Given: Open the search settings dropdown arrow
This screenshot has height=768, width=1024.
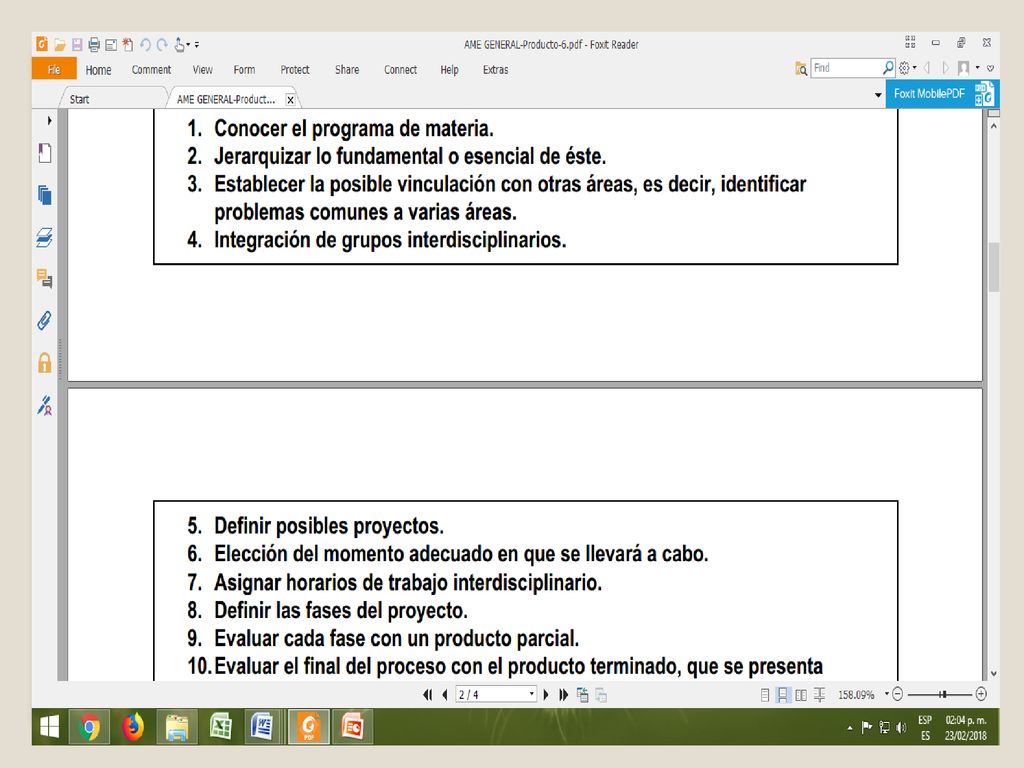Looking at the screenshot, I should pos(914,67).
